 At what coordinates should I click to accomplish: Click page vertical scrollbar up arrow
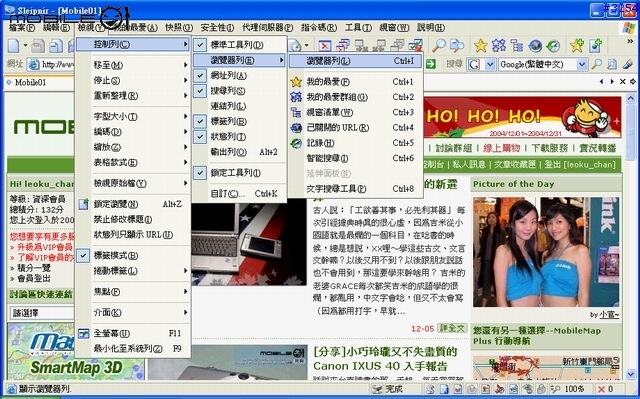tap(631, 98)
